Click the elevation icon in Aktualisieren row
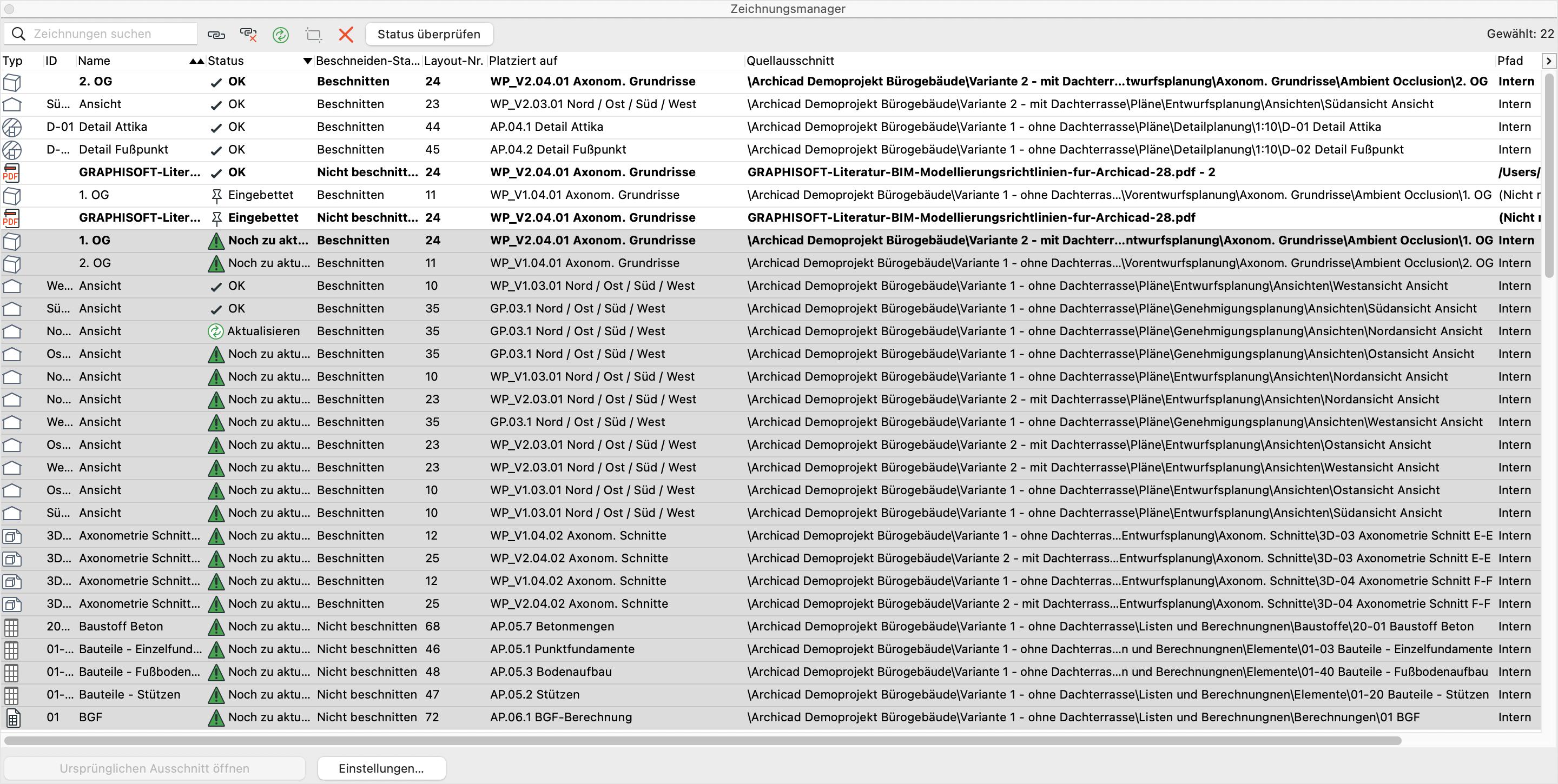1558x784 pixels. [12, 331]
